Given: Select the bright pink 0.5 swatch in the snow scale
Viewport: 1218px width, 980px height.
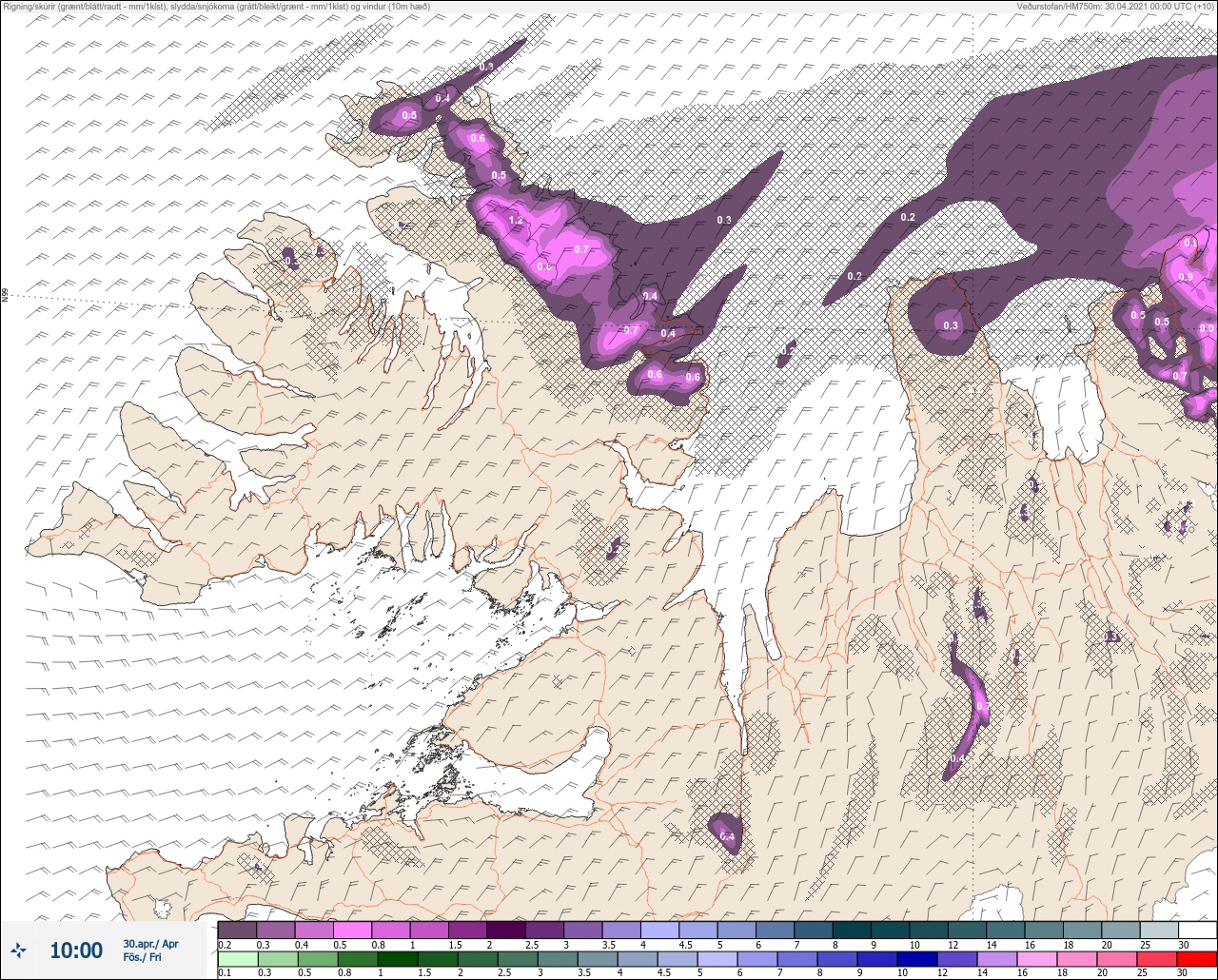Looking at the screenshot, I should 352,930.
